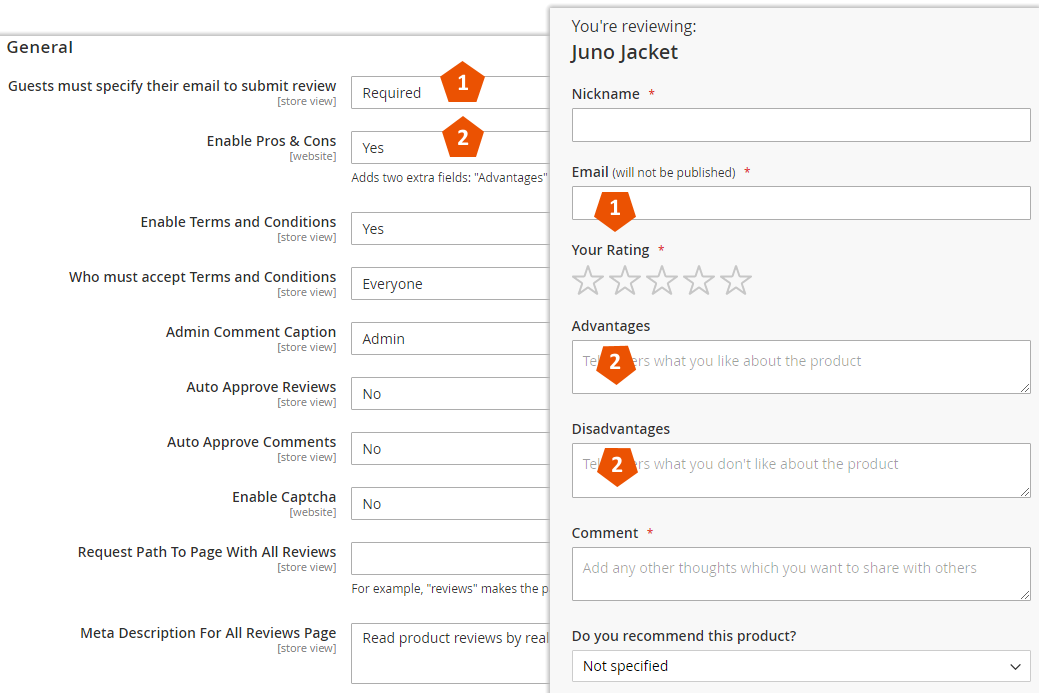Screen dimensions: 1046x693
Task: Open the Enable Captcha dropdown
Action: (x=450, y=504)
